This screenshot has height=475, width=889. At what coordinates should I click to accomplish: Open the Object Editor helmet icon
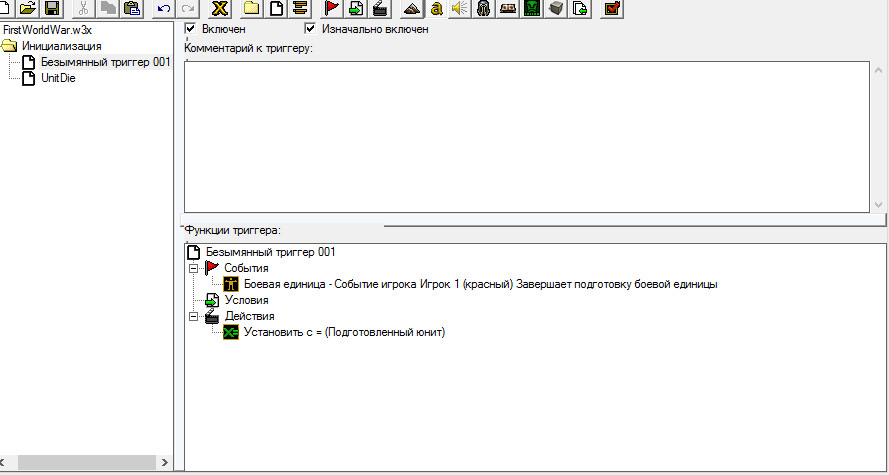click(x=483, y=8)
